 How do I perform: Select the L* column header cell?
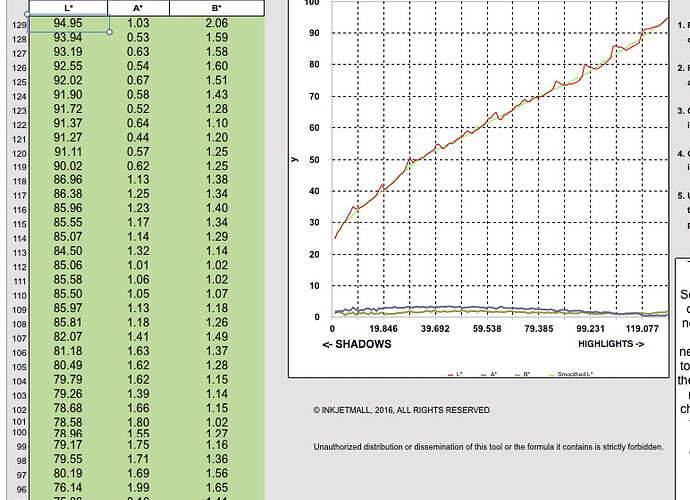(68, 8)
